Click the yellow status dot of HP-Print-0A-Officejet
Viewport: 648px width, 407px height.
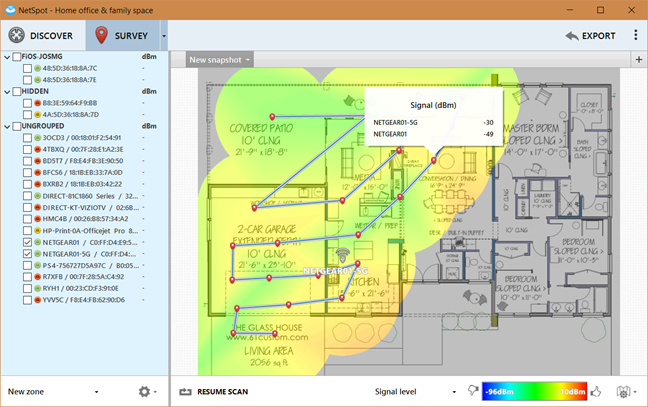[x=38, y=231]
